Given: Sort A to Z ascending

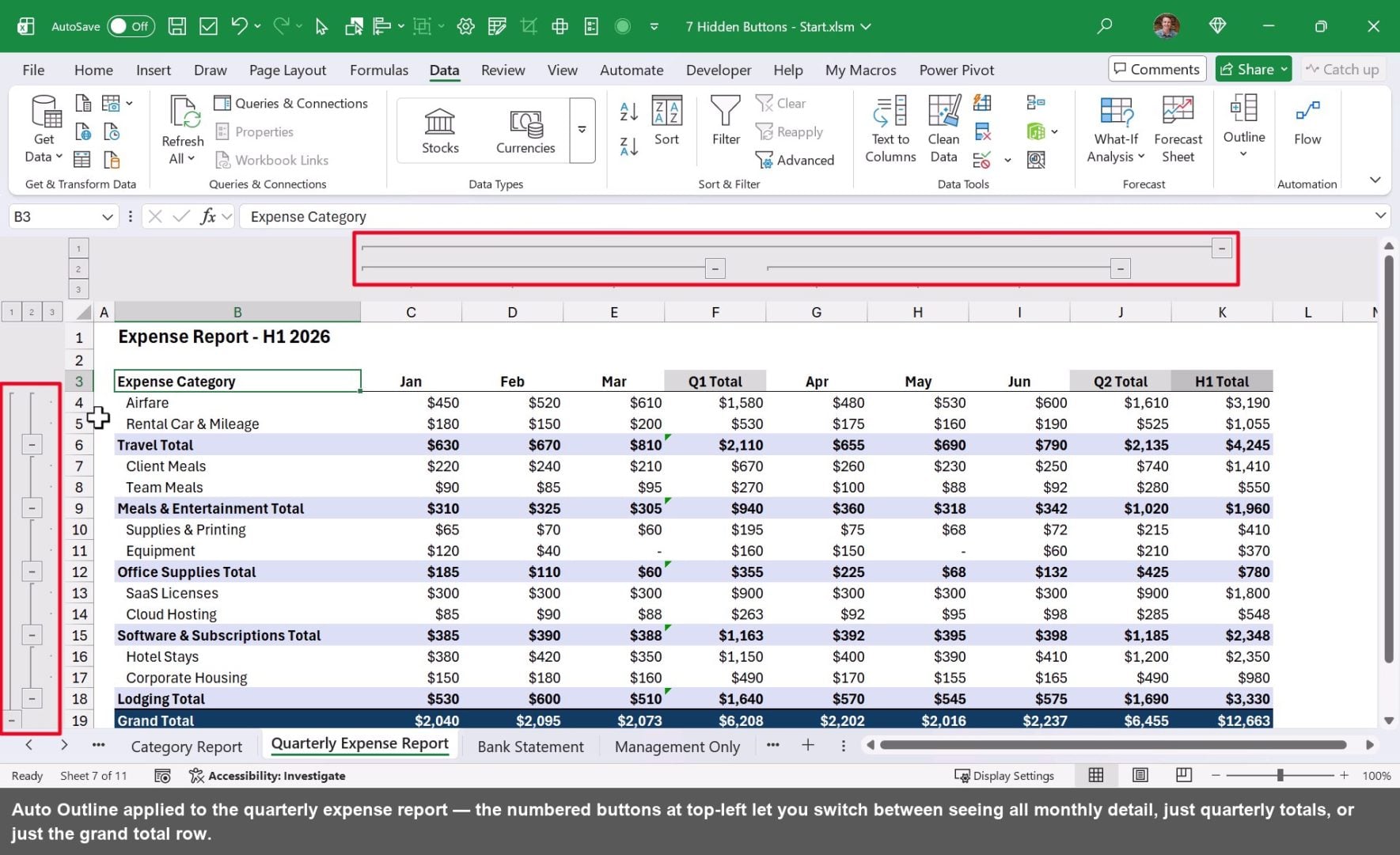Looking at the screenshot, I should pyautogui.click(x=629, y=112).
